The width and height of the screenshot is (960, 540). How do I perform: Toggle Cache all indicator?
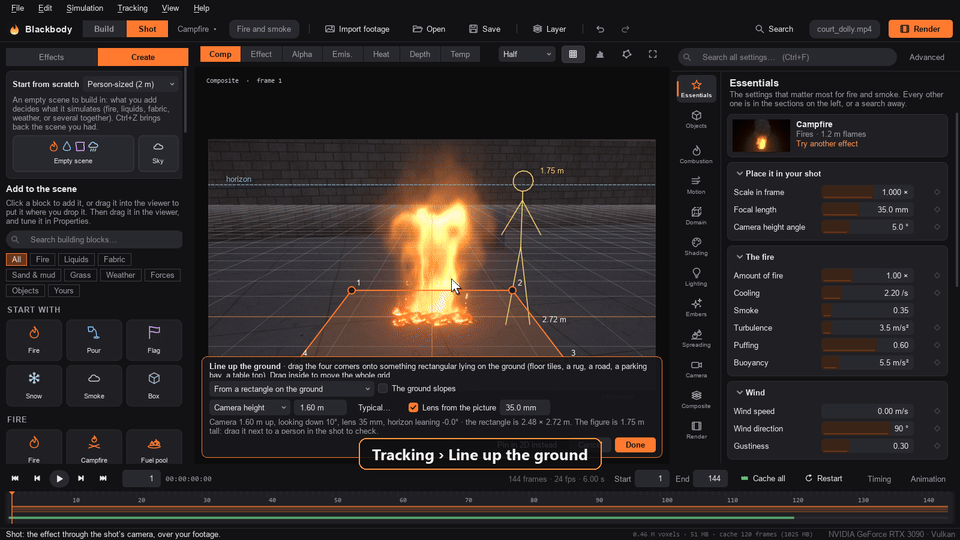coord(763,479)
